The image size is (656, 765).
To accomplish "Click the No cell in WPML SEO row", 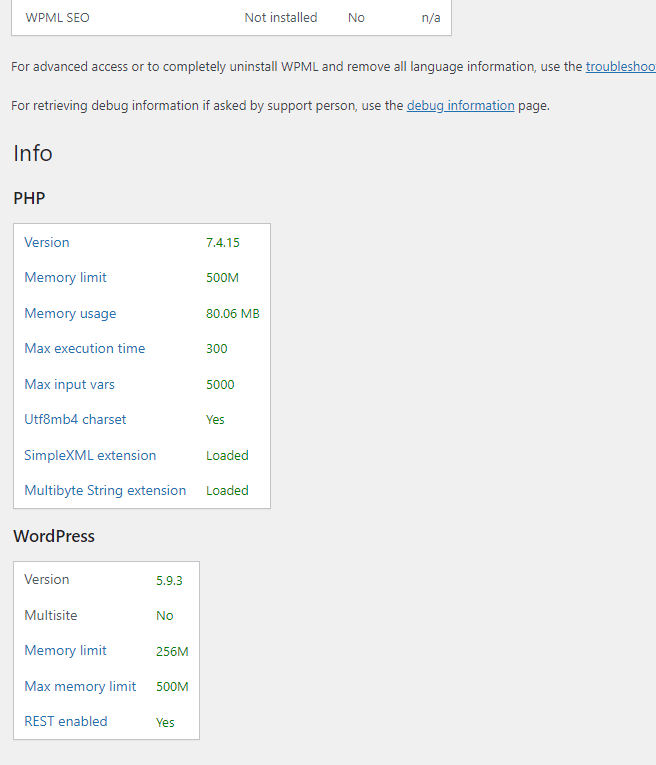I will (x=356, y=18).
